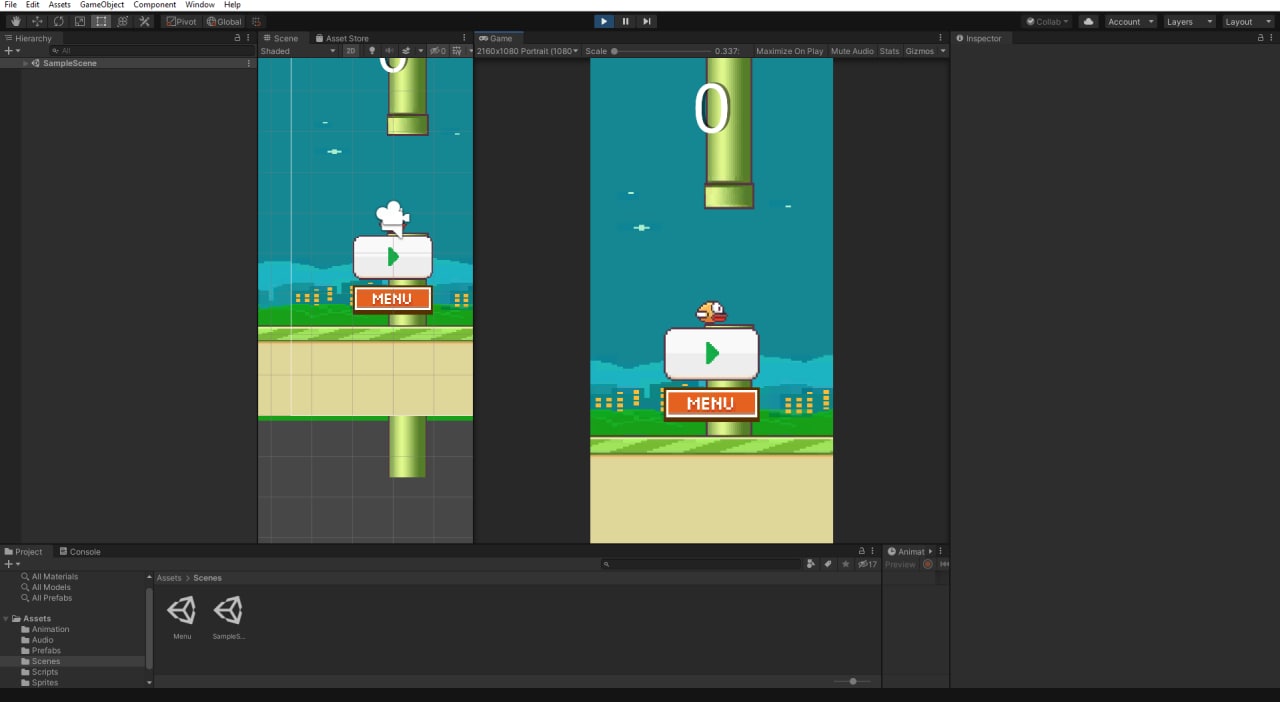
Task: Select the Hand tool in toolbar
Action: tap(16, 21)
